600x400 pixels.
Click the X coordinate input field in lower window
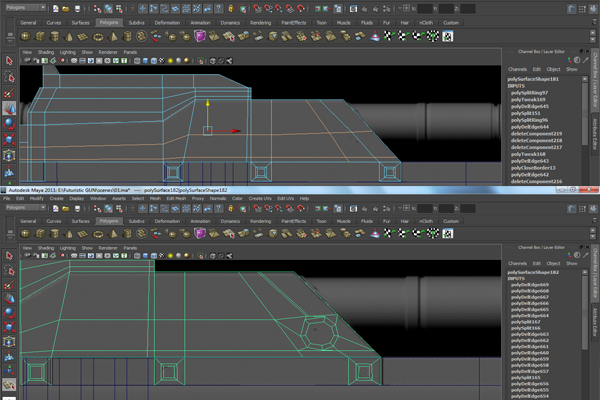click(x=424, y=208)
